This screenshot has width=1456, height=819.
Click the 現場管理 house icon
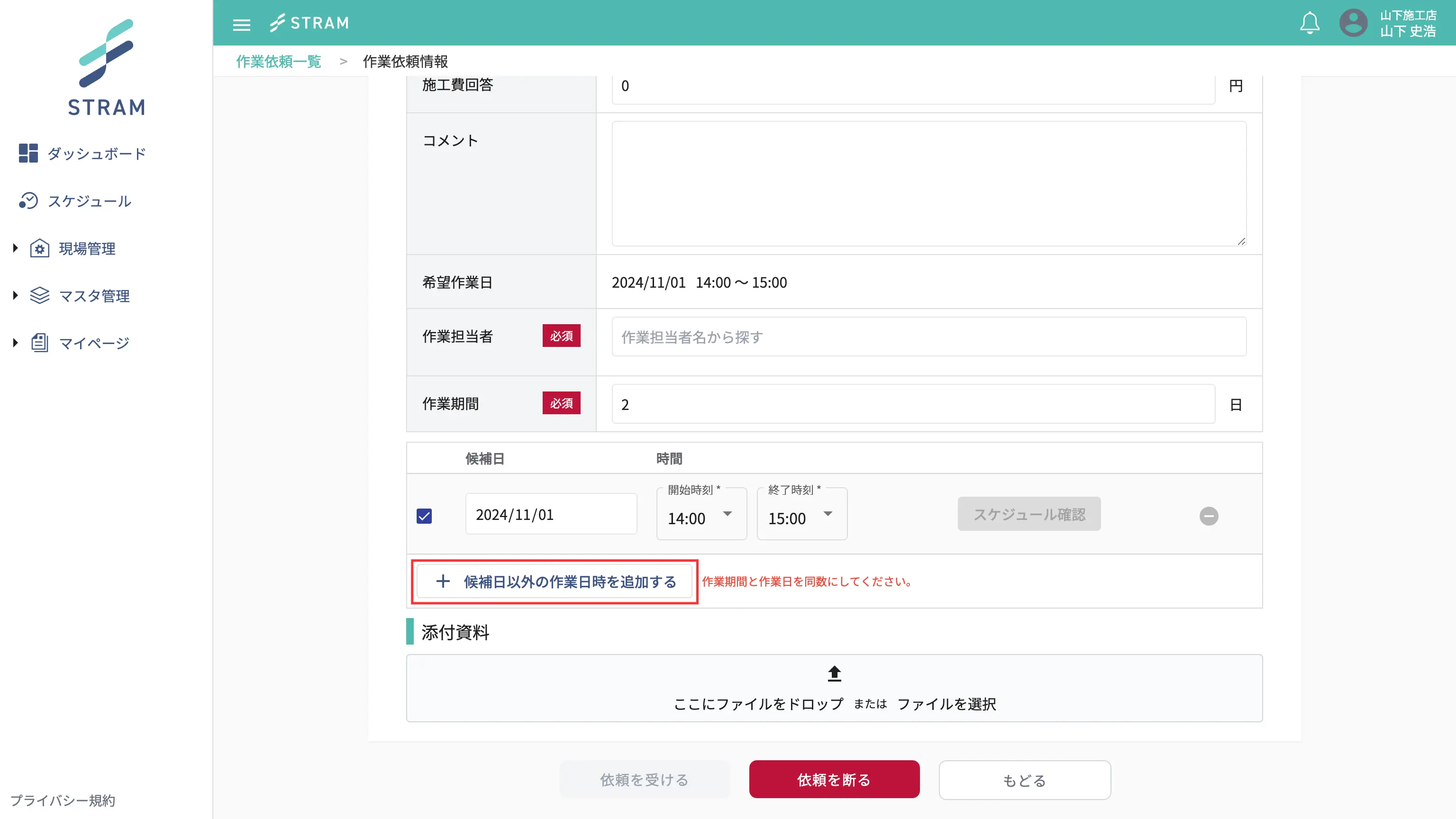pos(39,248)
